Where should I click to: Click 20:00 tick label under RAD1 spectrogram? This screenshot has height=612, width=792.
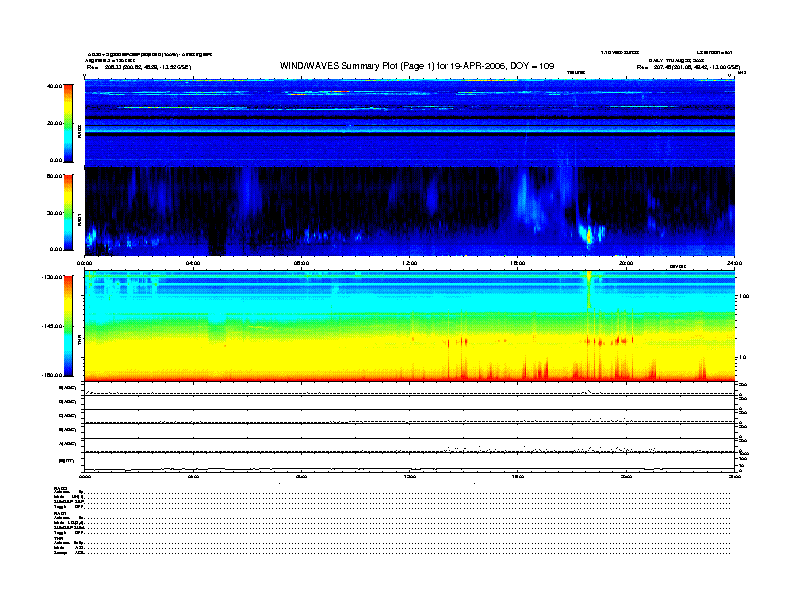tap(626, 263)
